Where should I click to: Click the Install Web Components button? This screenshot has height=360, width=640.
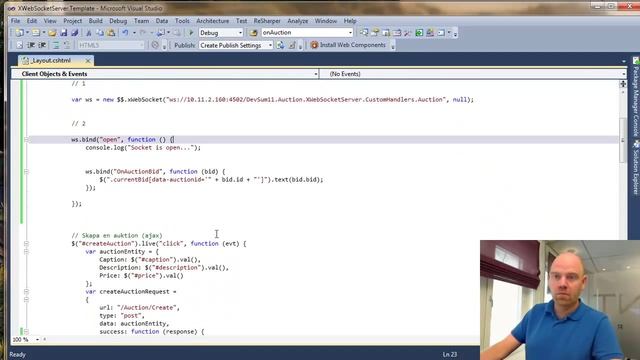pos(348,45)
